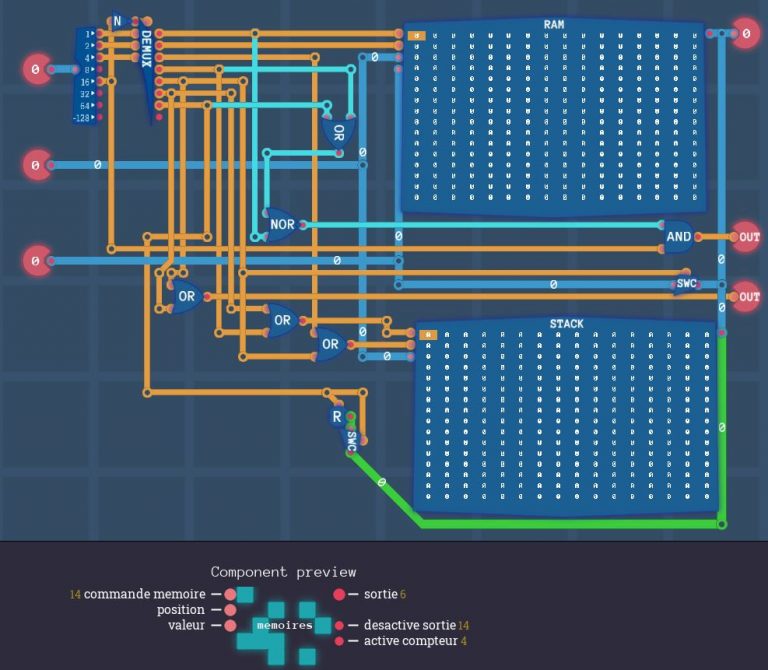Click the 'commande memoire' pin in preview
Image resolution: width=768 pixels, height=670 pixels.
pyautogui.click(x=230, y=594)
